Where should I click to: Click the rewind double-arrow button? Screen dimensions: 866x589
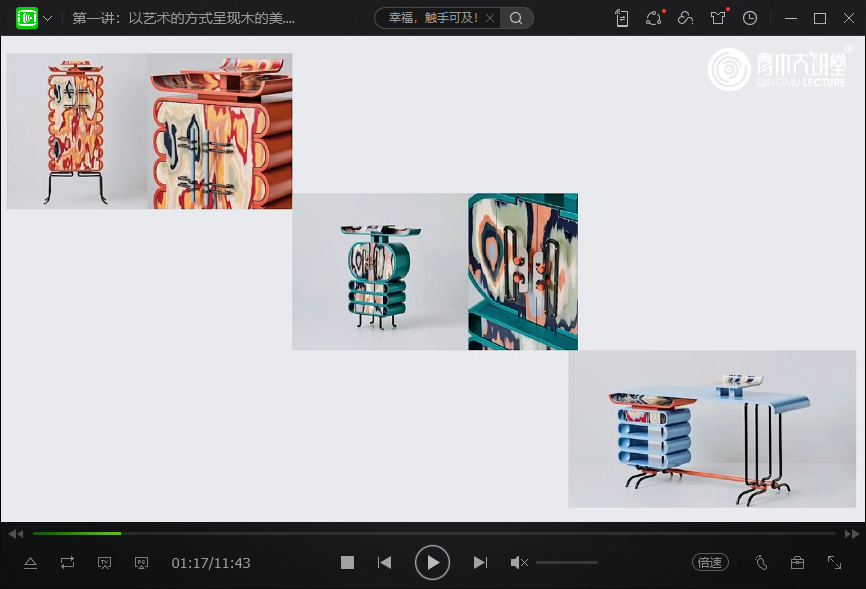click(x=15, y=534)
